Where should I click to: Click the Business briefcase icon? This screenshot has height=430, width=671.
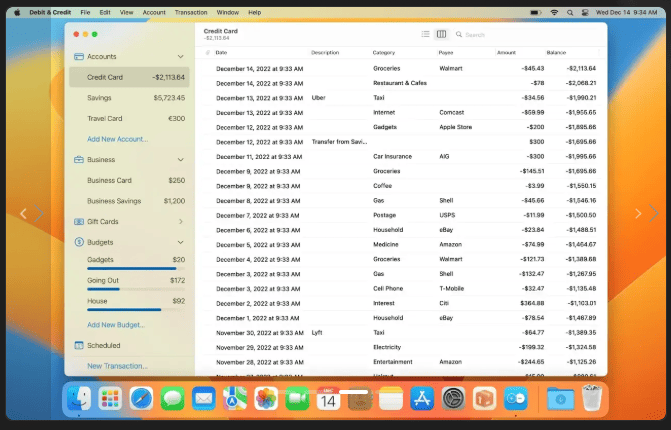pyautogui.click(x=79, y=160)
